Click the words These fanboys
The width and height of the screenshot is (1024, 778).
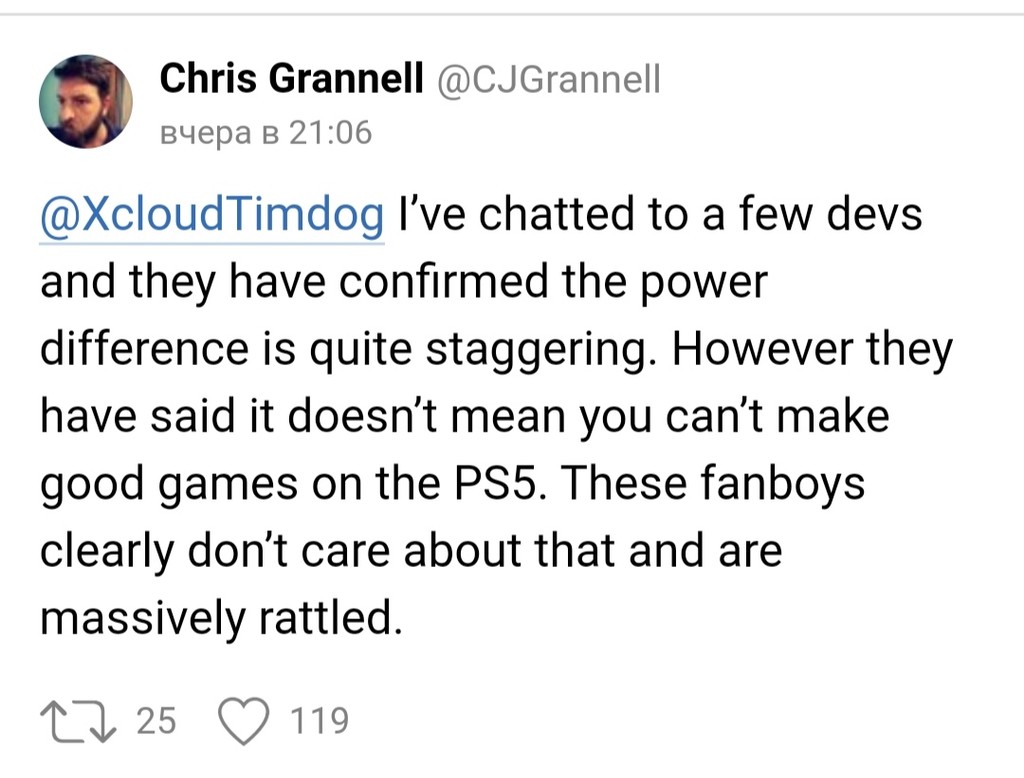point(712,484)
